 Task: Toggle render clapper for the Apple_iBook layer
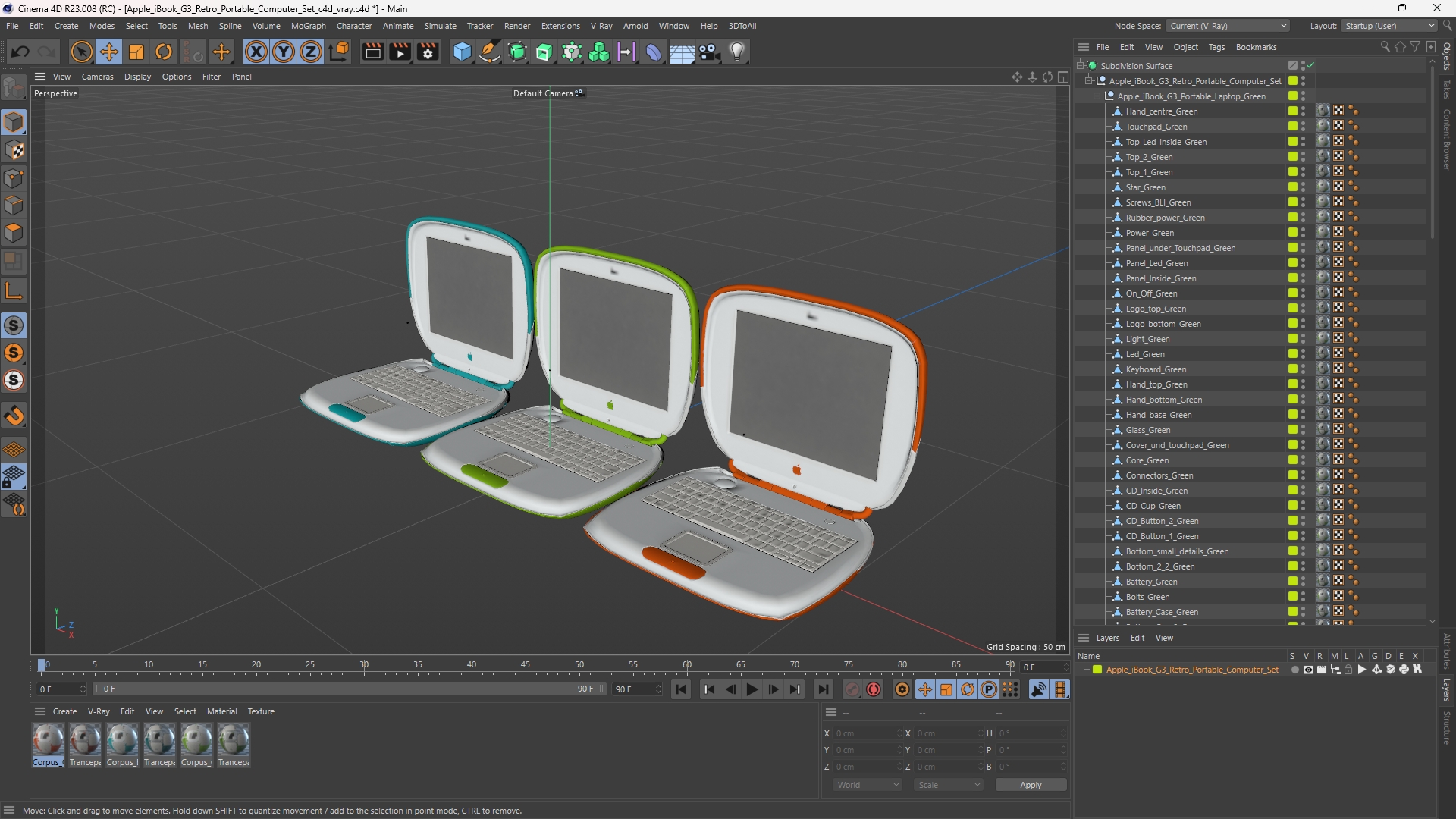click(1322, 670)
